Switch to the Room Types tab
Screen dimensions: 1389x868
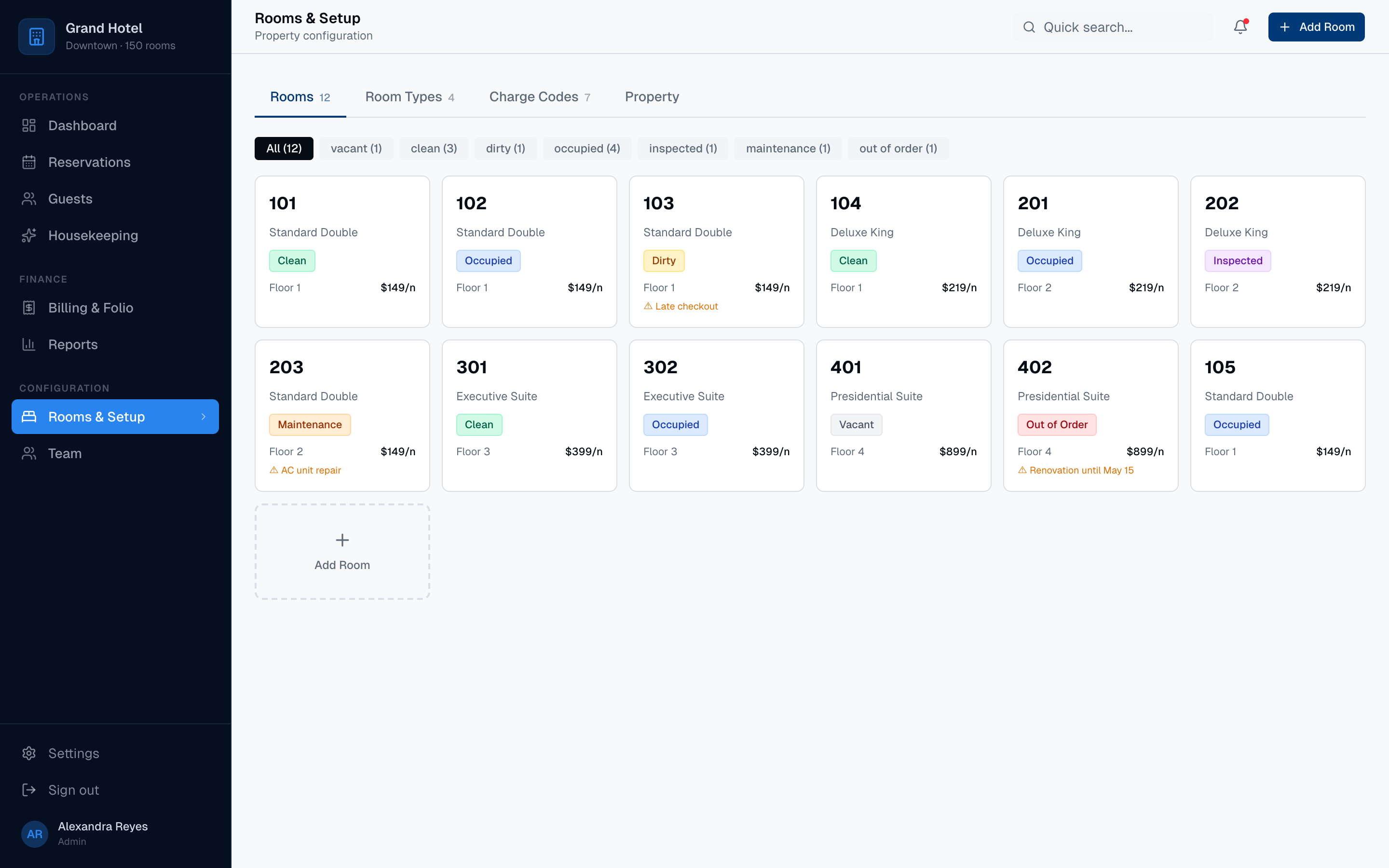click(410, 97)
